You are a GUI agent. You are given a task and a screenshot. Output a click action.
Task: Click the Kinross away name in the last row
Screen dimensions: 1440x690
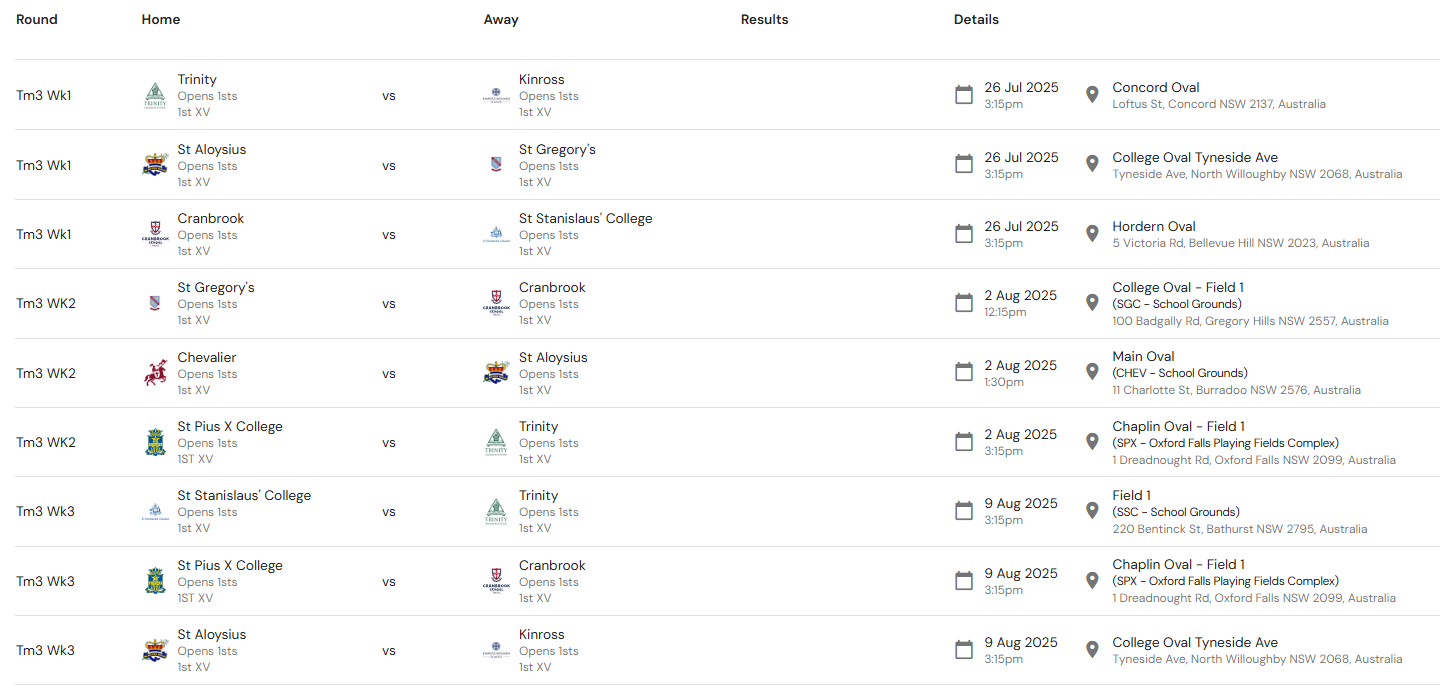[x=541, y=634]
